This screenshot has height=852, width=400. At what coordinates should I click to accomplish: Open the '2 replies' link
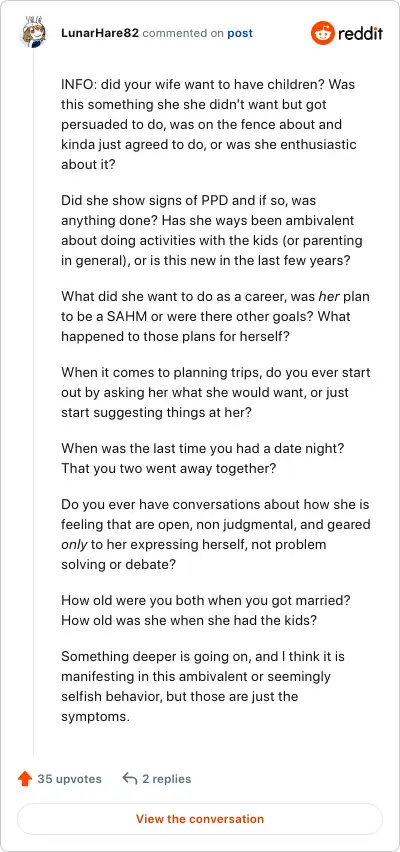166,779
